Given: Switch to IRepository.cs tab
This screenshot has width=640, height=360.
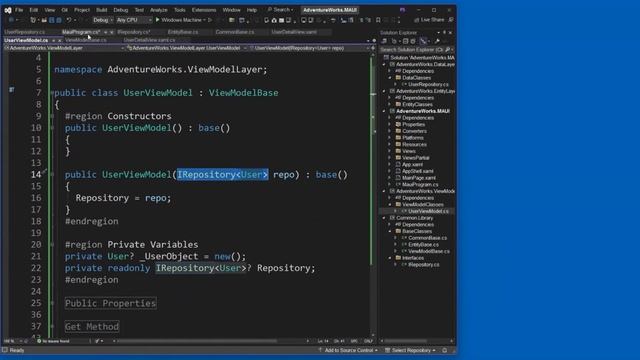Looking at the screenshot, I should pos(134,32).
